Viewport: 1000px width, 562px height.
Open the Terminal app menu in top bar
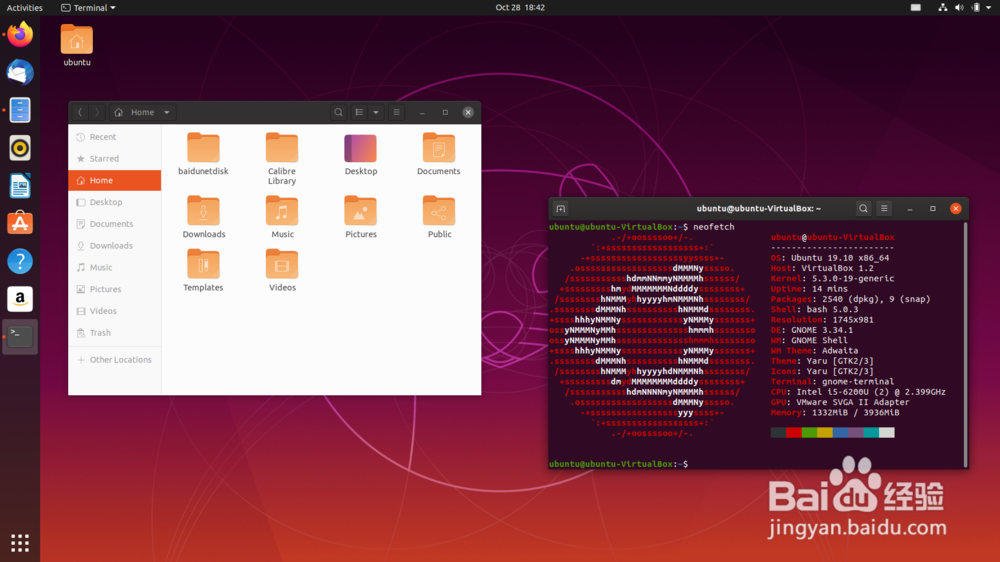(x=88, y=8)
